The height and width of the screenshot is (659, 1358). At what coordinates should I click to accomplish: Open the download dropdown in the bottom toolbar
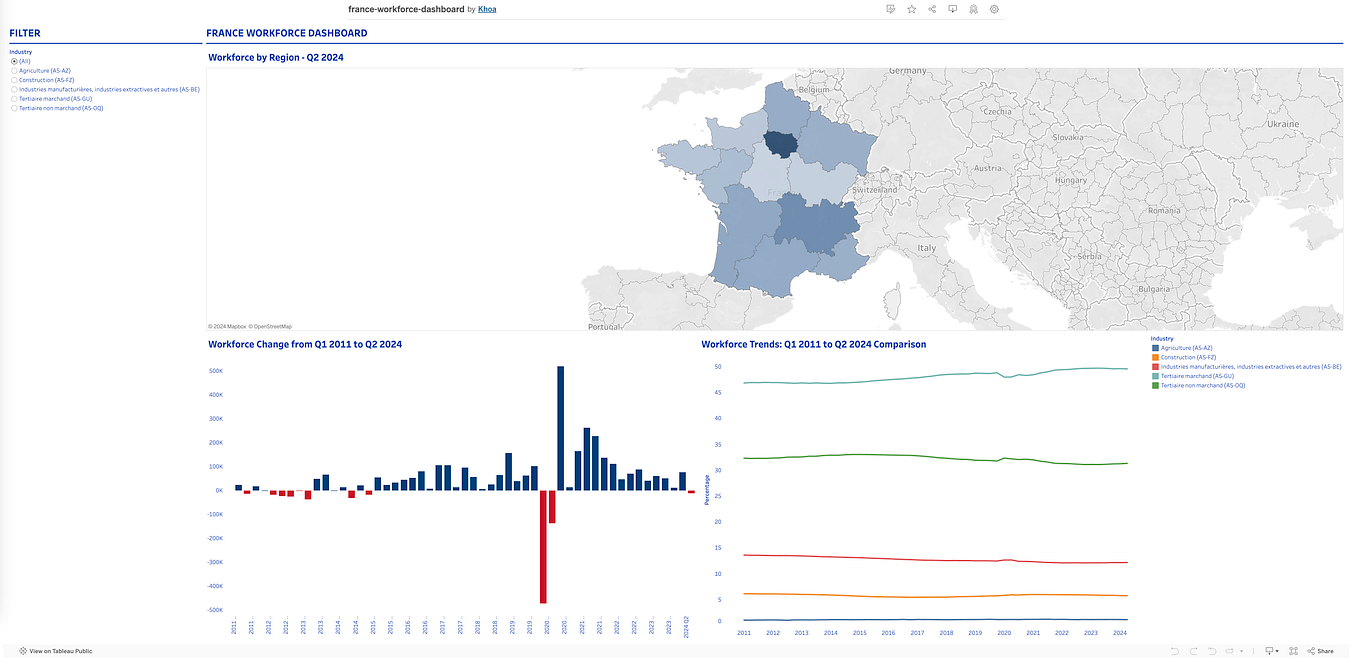click(1277, 651)
